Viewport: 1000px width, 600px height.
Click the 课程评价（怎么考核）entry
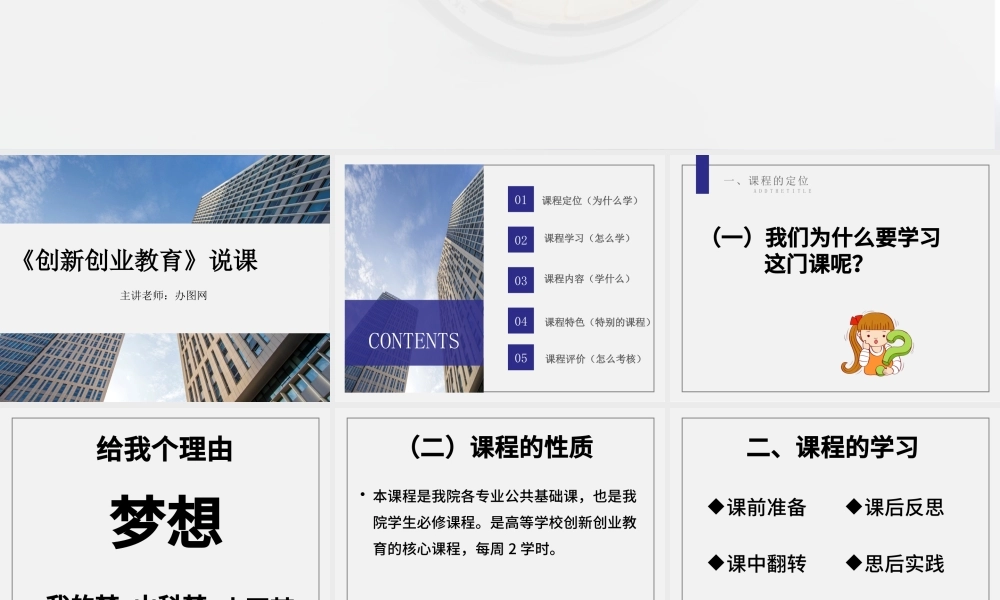click(x=593, y=359)
